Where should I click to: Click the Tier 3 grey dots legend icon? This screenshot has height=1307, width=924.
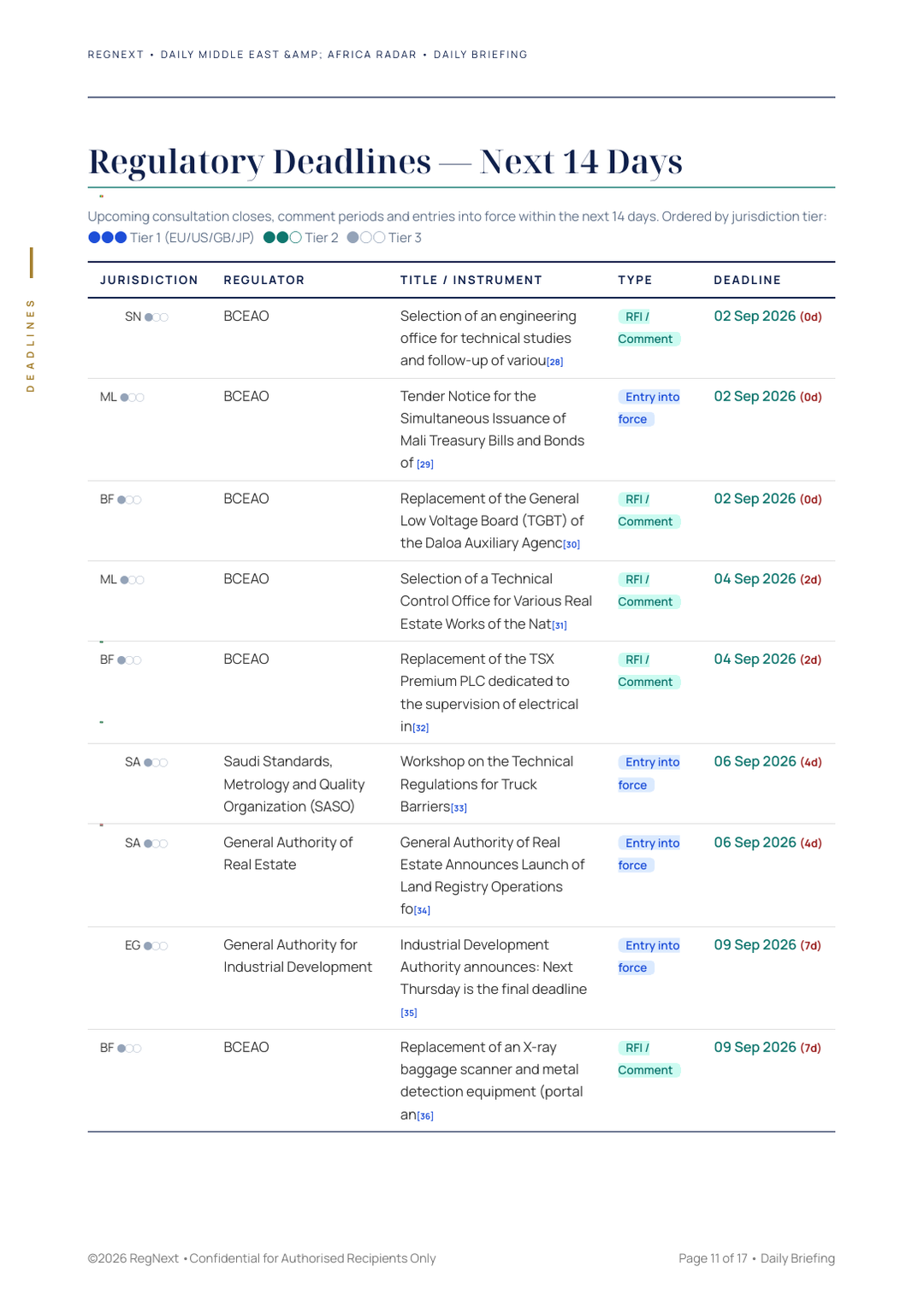[366, 238]
